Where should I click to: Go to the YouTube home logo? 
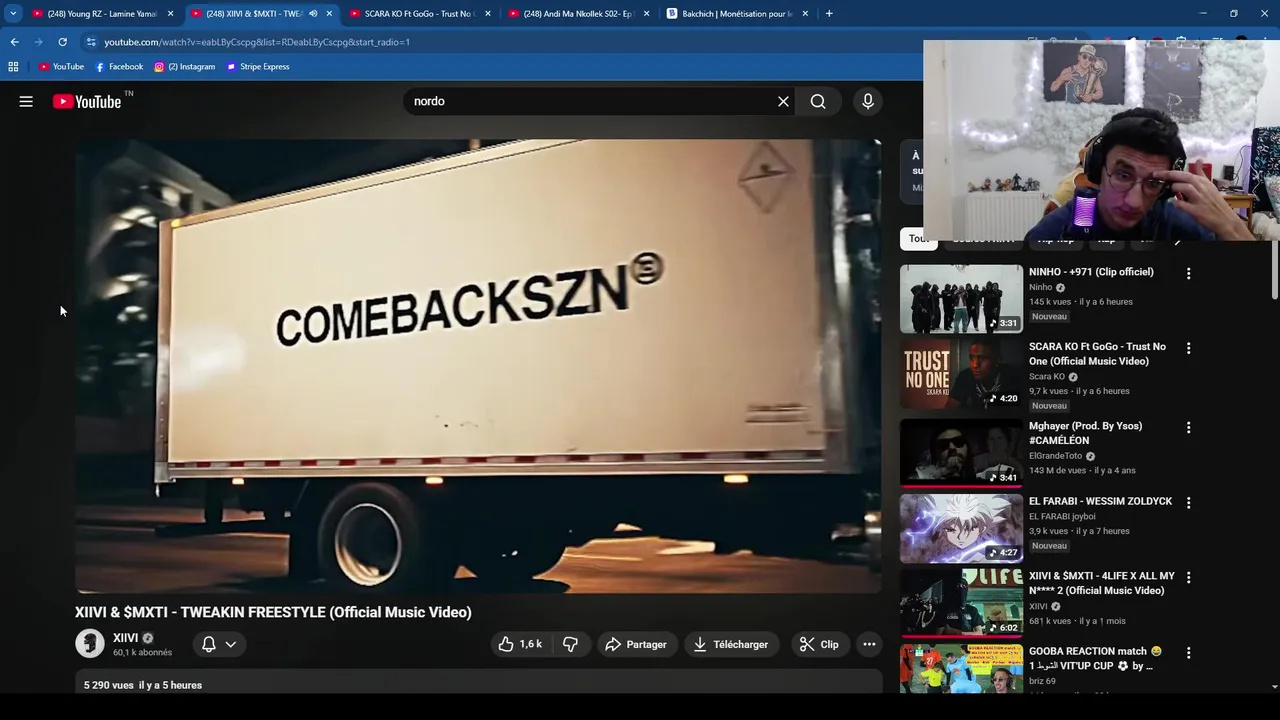point(87,101)
